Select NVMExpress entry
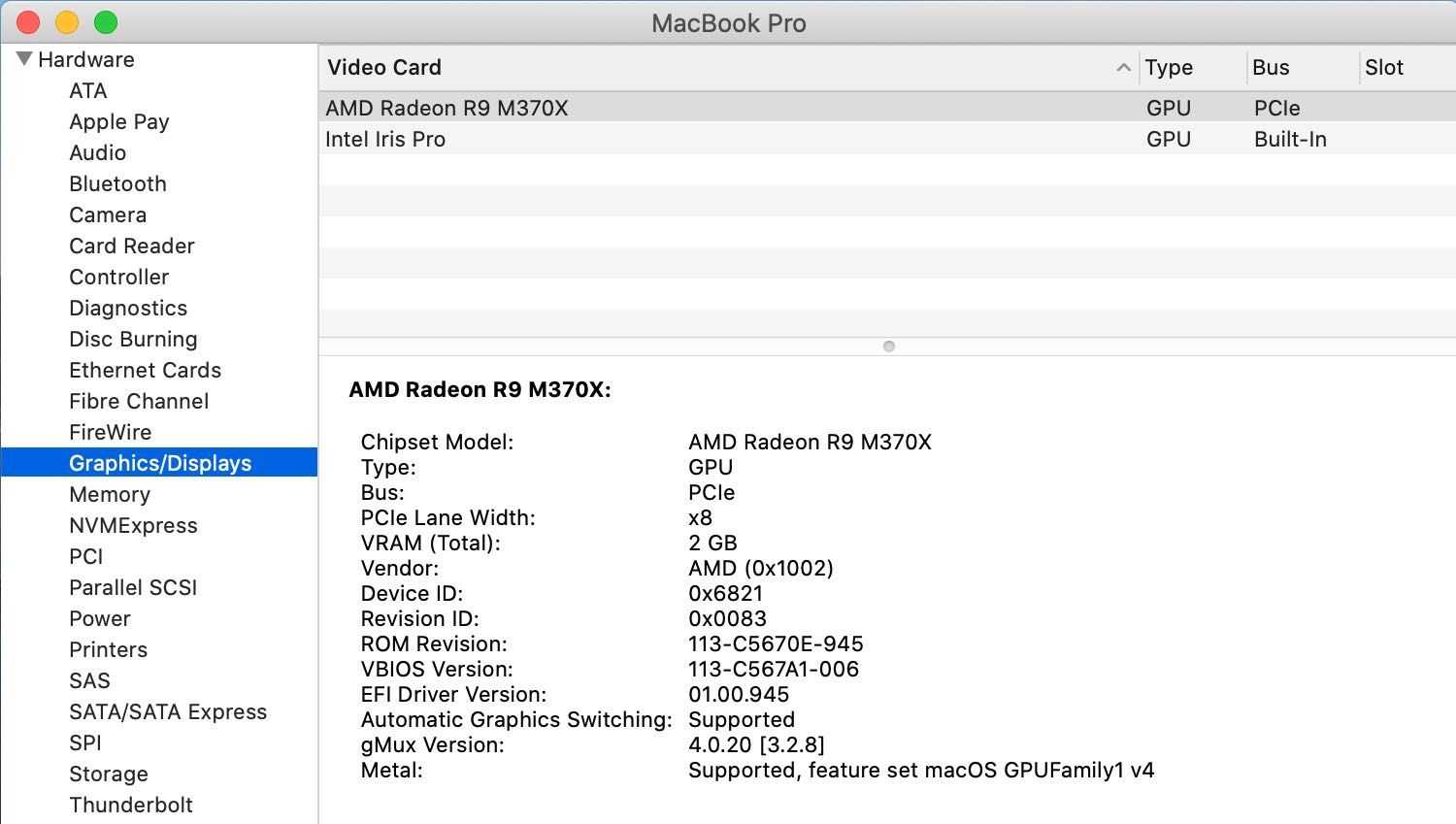This screenshot has width=1456, height=824. pos(133,525)
